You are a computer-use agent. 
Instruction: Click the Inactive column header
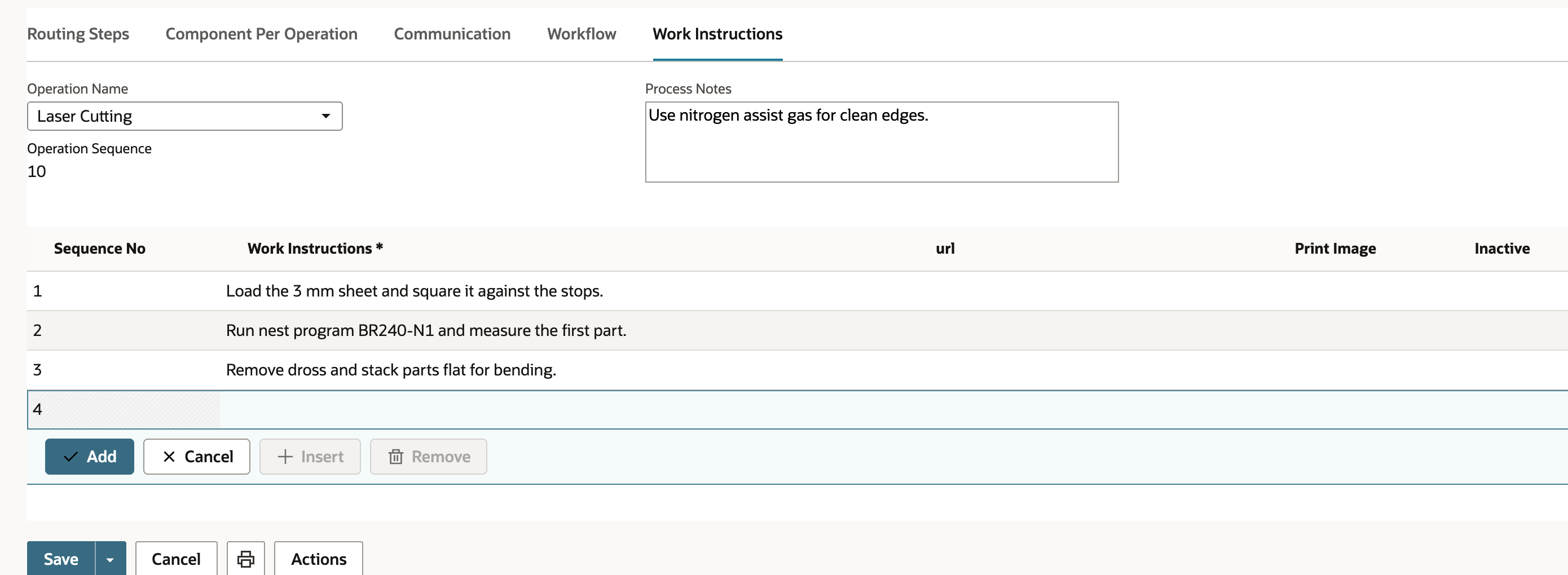click(x=1501, y=249)
